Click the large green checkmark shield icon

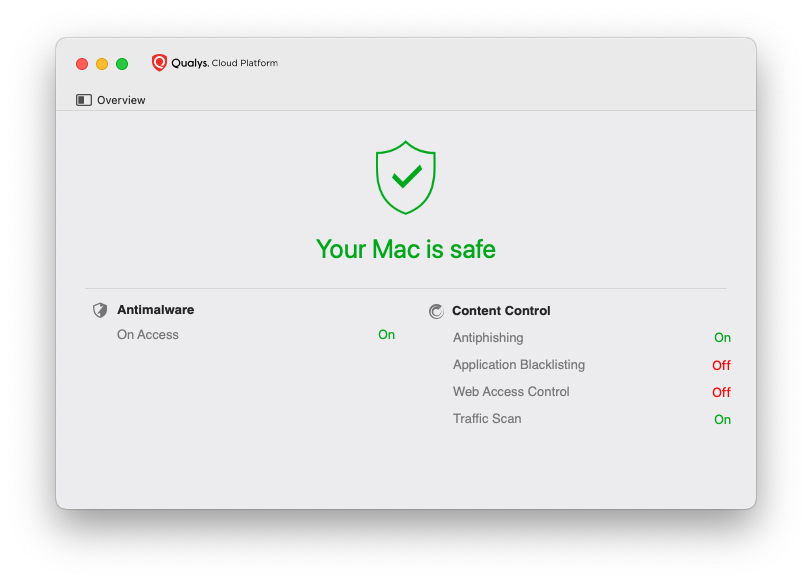[406, 177]
